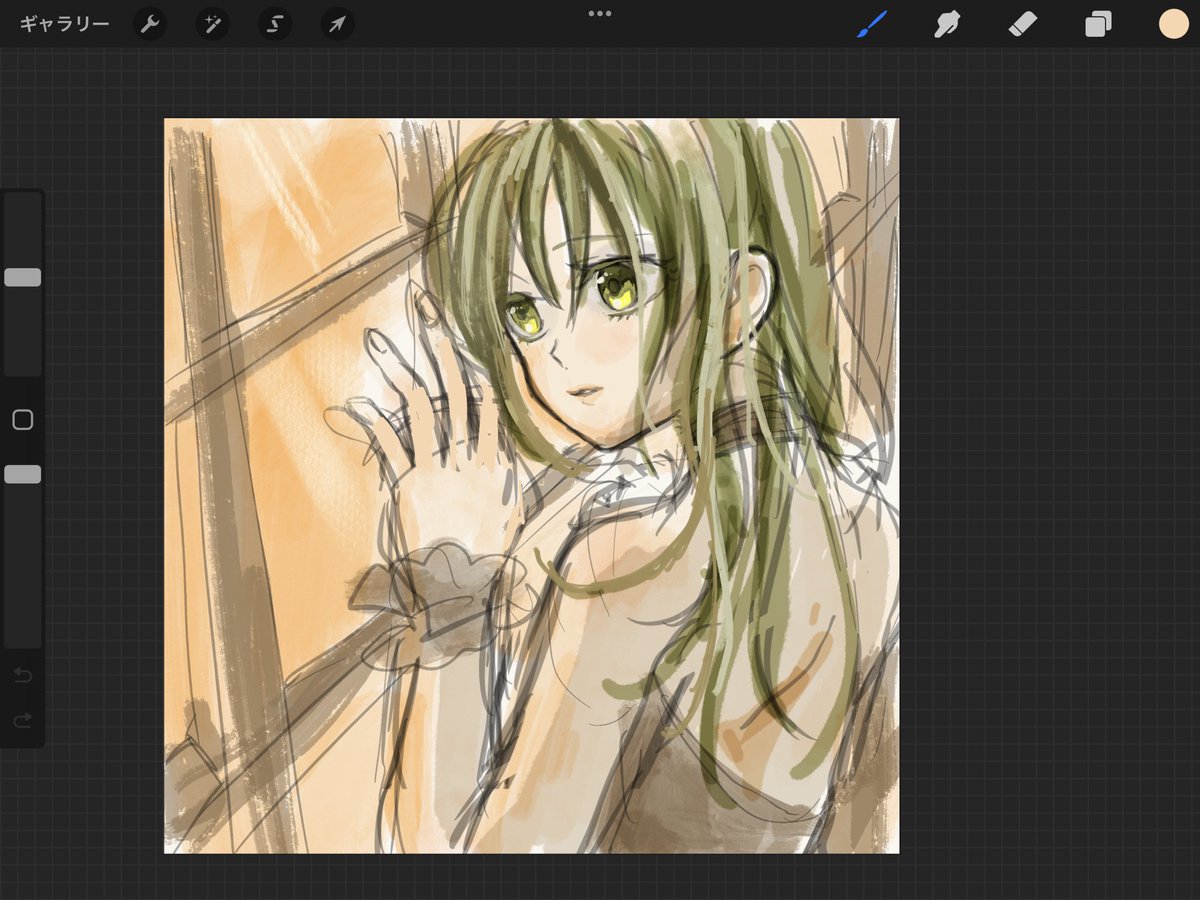The width and height of the screenshot is (1200, 900).
Task: Click the brush size slider handle
Action: coord(22,277)
